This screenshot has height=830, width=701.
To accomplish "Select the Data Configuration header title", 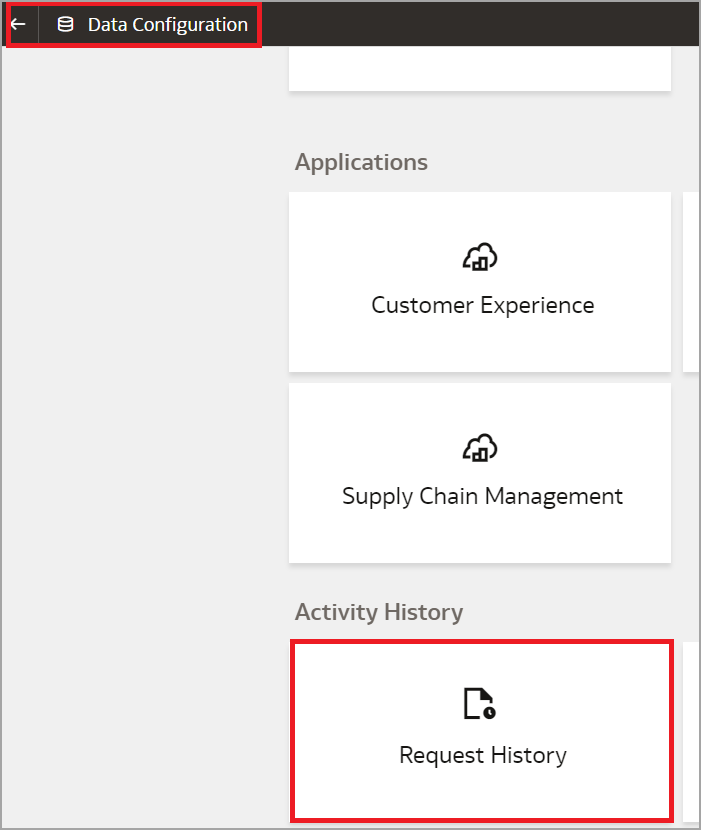I will (x=167, y=24).
